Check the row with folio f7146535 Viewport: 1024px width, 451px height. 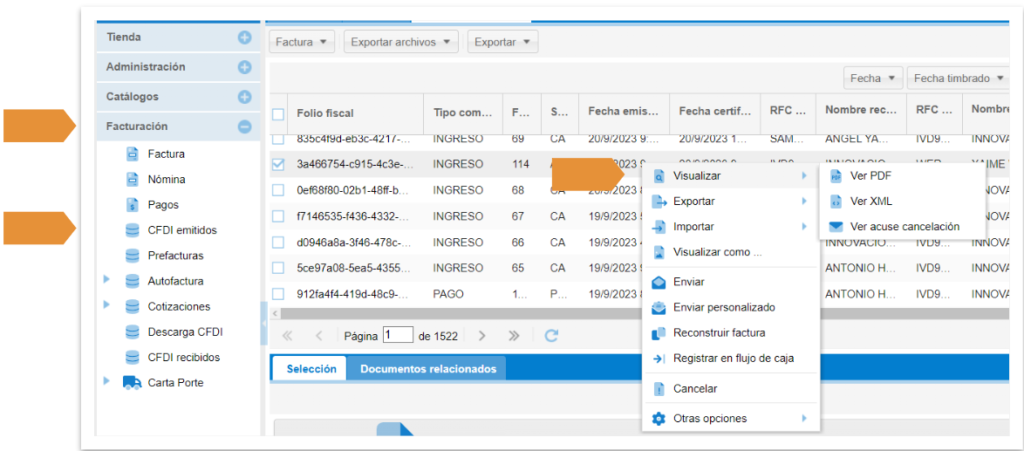tap(278, 216)
